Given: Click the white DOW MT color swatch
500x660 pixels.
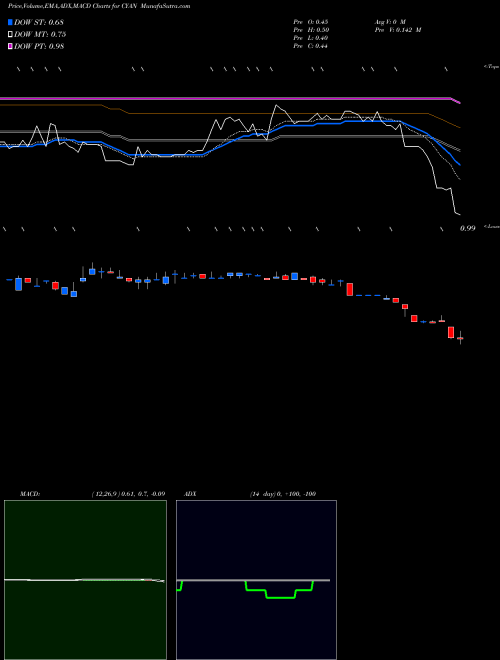Looking at the screenshot, I should 10,35.
